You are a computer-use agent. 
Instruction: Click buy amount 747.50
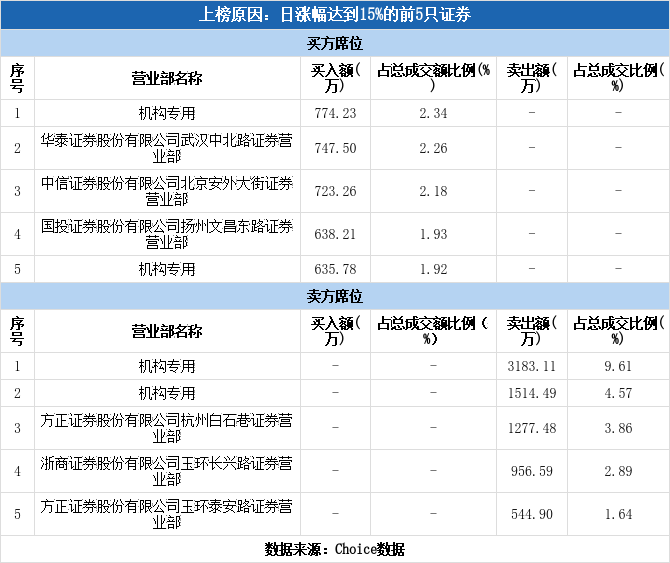pos(335,148)
